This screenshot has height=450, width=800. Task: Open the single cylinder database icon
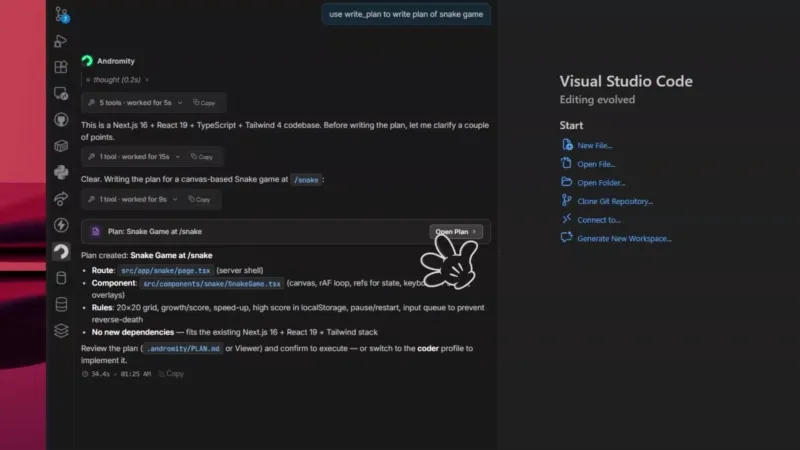tap(61, 278)
